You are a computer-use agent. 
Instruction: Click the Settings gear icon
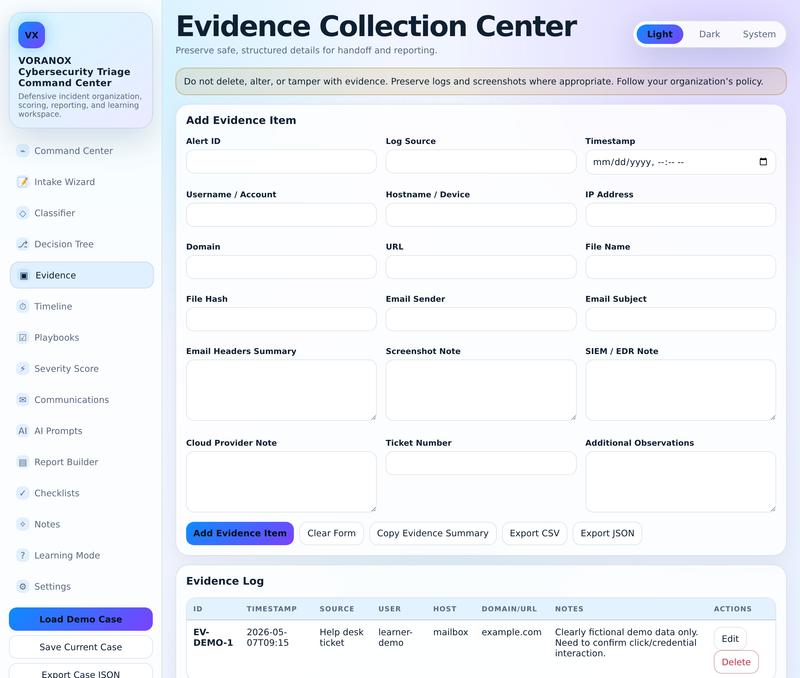pyautogui.click(x=22, y=587)
